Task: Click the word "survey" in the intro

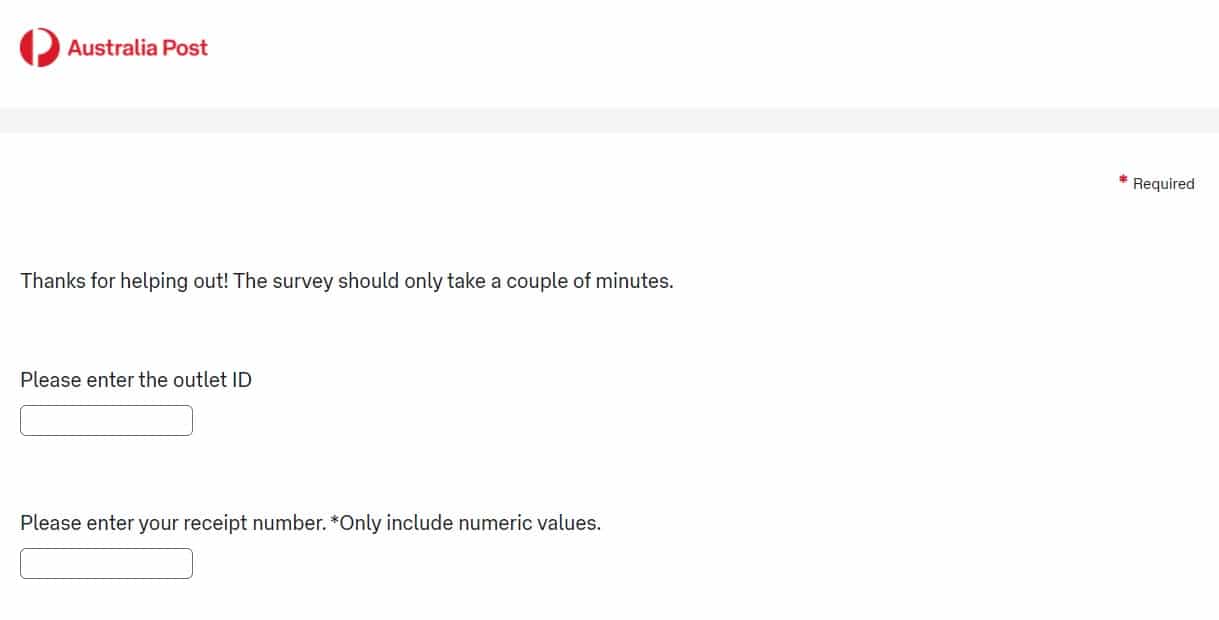Action: click(x=302, y=281)
